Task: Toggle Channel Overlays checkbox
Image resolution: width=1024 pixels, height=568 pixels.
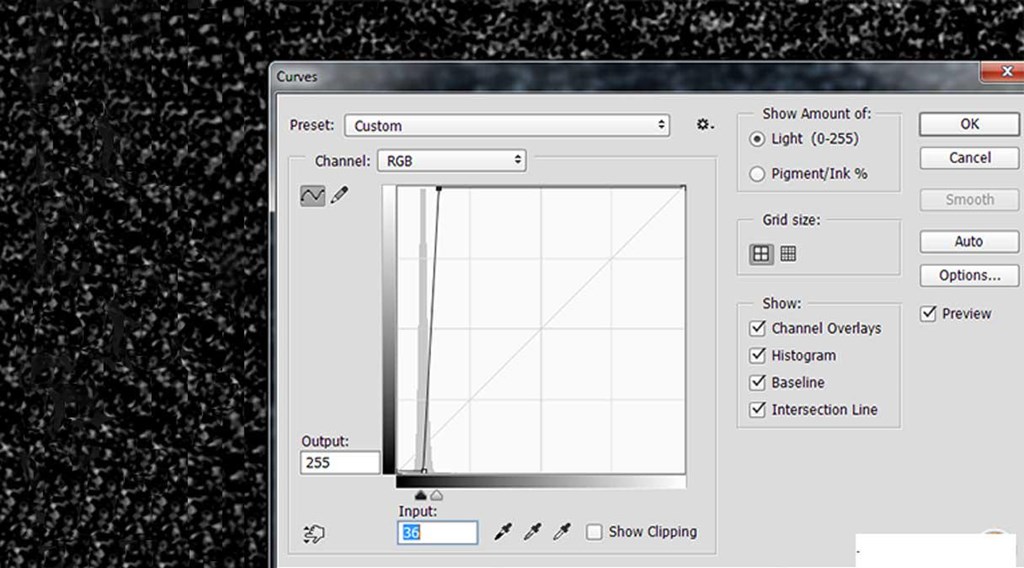Action: coord(758,328)
